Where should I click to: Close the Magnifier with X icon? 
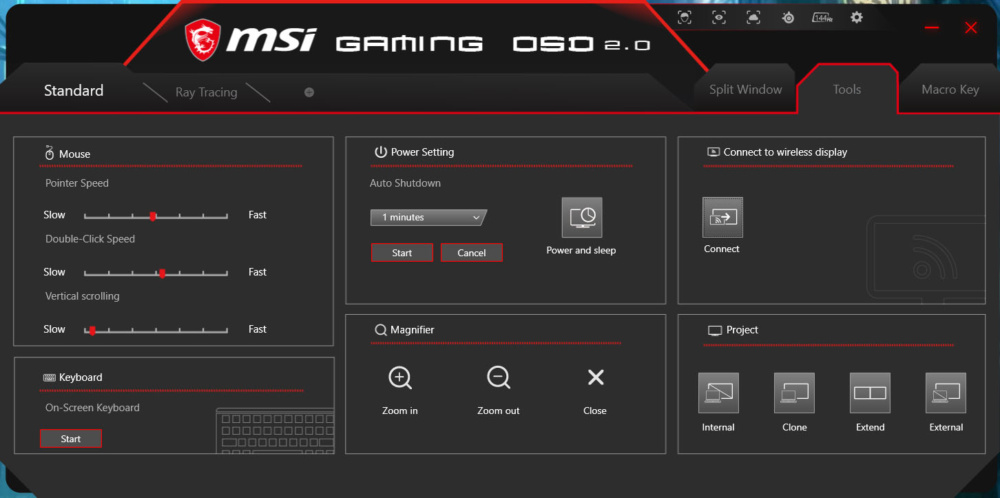(x=596, y=377)
